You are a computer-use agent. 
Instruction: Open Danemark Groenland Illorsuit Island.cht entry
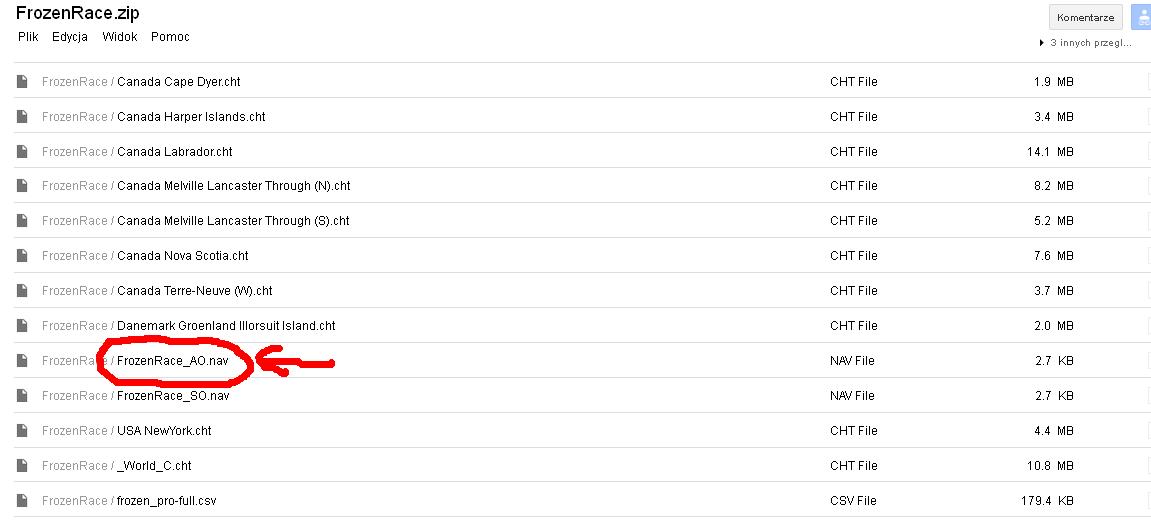click(226, 326)
